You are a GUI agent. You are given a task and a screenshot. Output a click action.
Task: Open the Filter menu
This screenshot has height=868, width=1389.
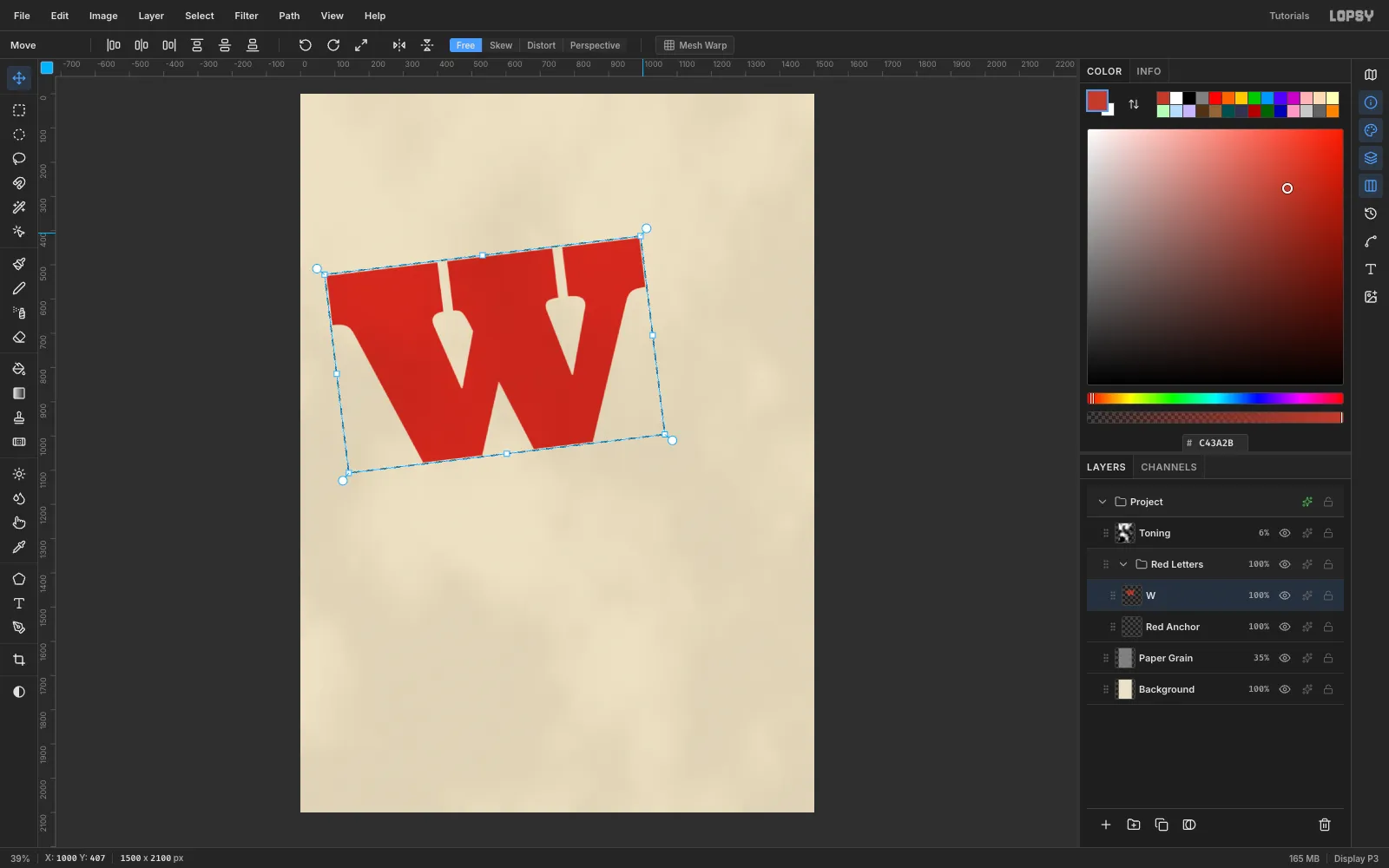[247, 16]
